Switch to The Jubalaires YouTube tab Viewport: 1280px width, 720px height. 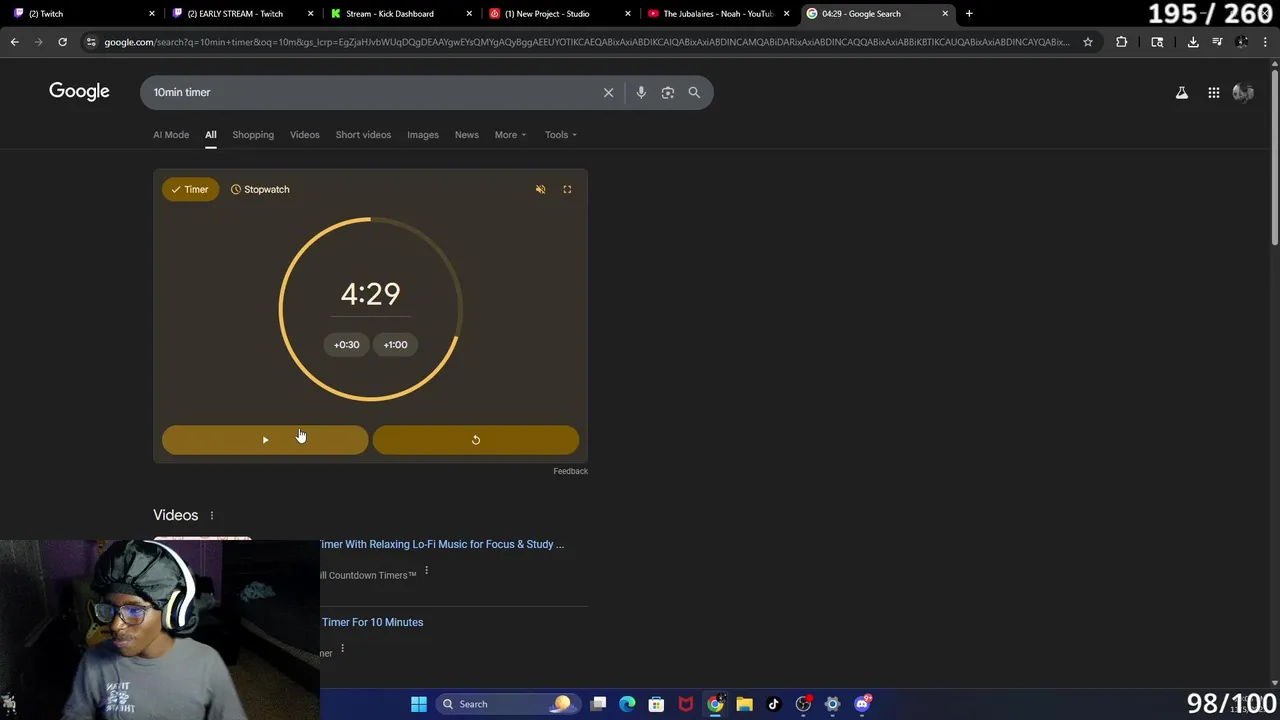point(716,14)
